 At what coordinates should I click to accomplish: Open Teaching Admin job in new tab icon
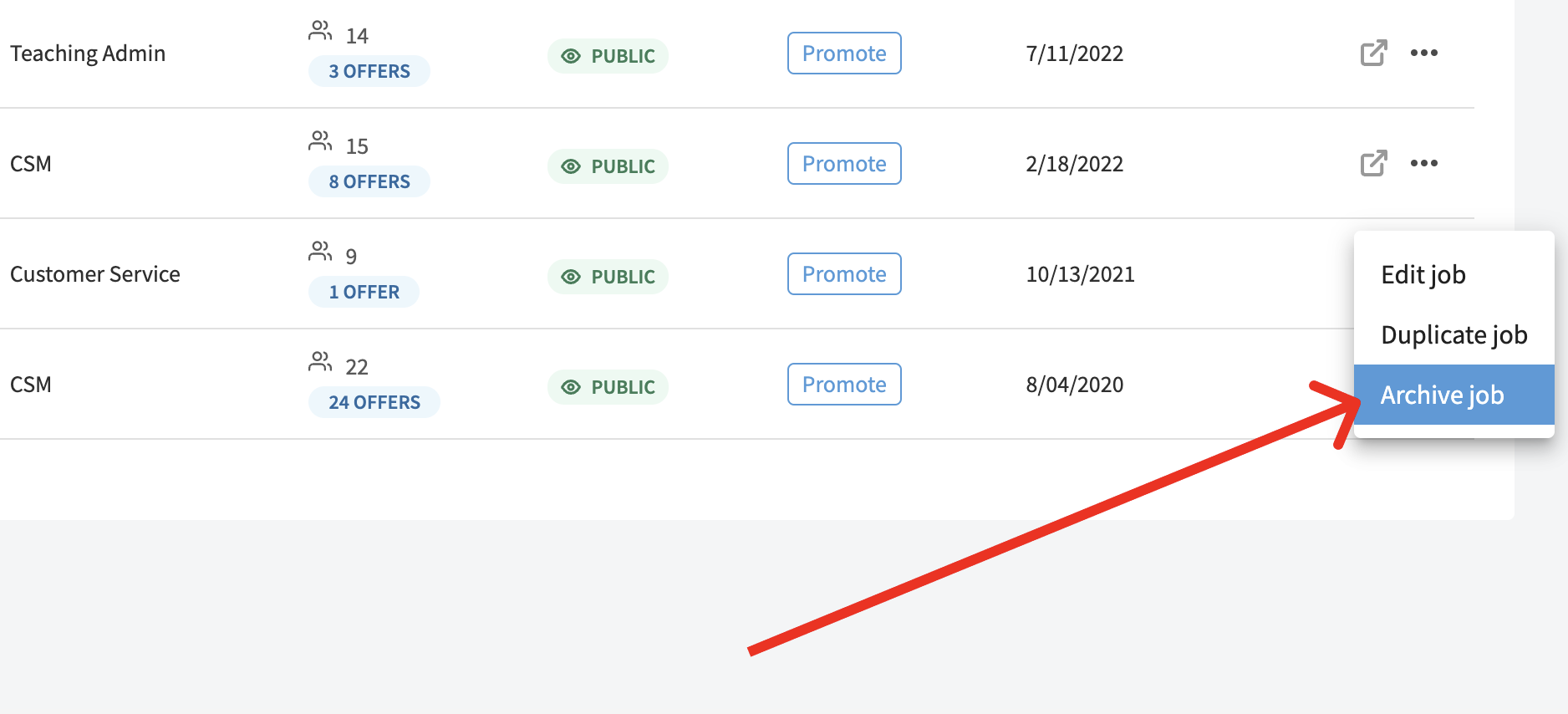coord(1373,53)
